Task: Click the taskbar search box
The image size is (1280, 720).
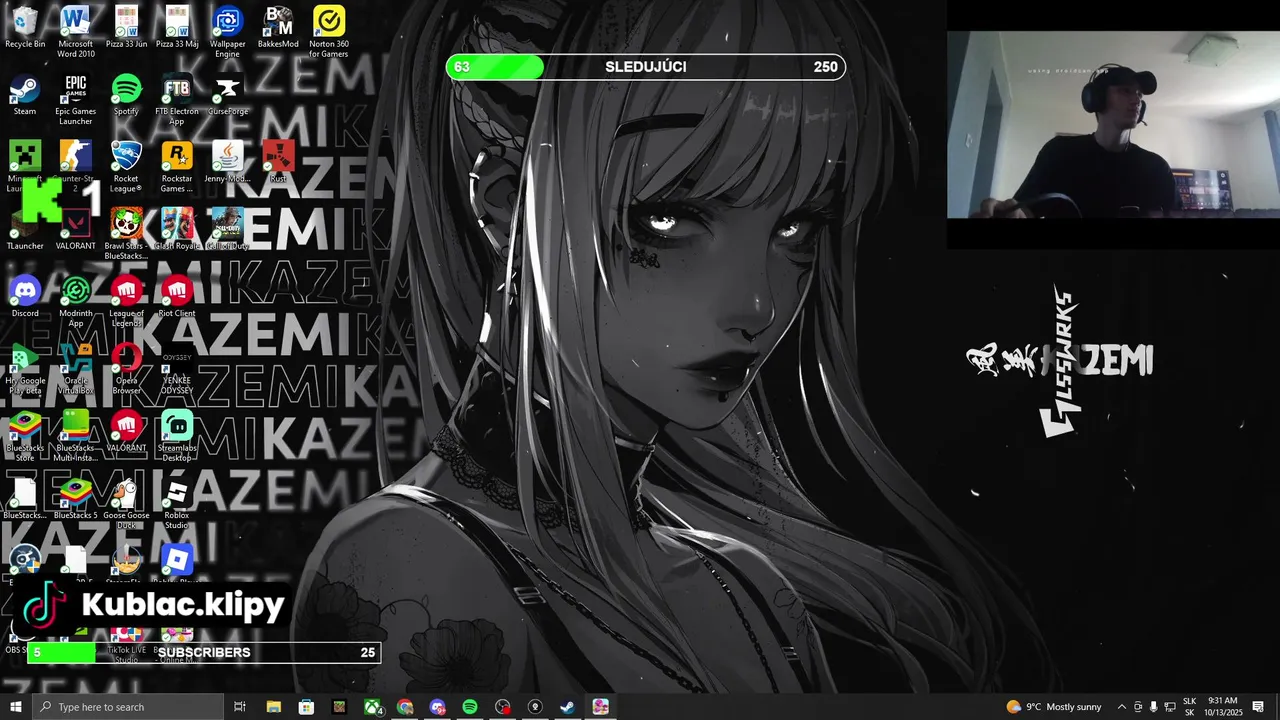Action: [128, 707]
